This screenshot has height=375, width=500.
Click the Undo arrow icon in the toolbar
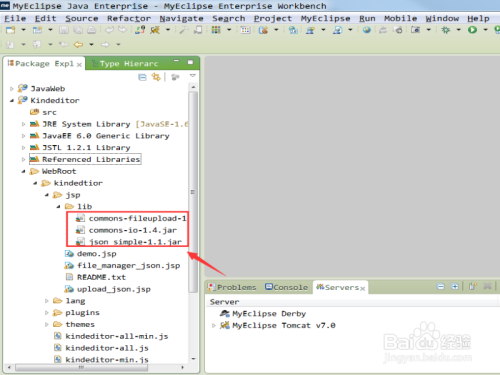(x=109, y=30)
